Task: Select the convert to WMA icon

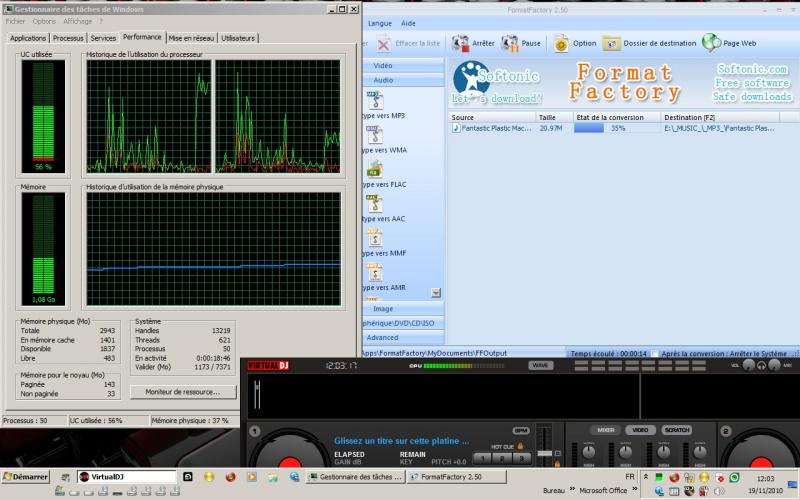Action: coord(374,134)
